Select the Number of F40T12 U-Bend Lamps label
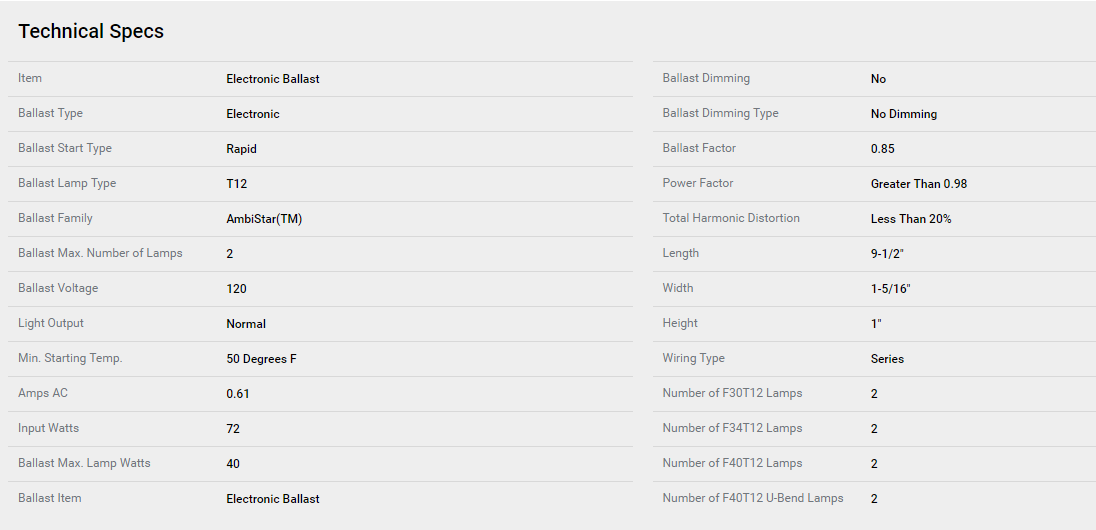The width and height of the screenshot is (1096, 530). (753, 498)
